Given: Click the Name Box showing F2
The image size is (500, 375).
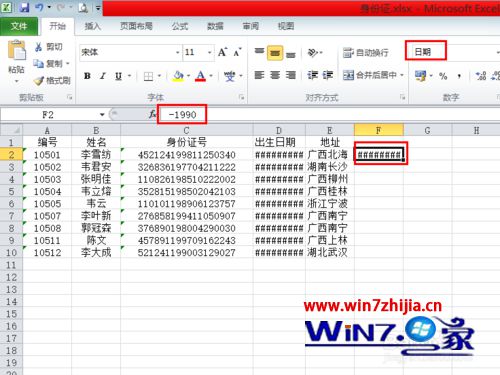Looking at the screenshot, I should coord(48,115).
